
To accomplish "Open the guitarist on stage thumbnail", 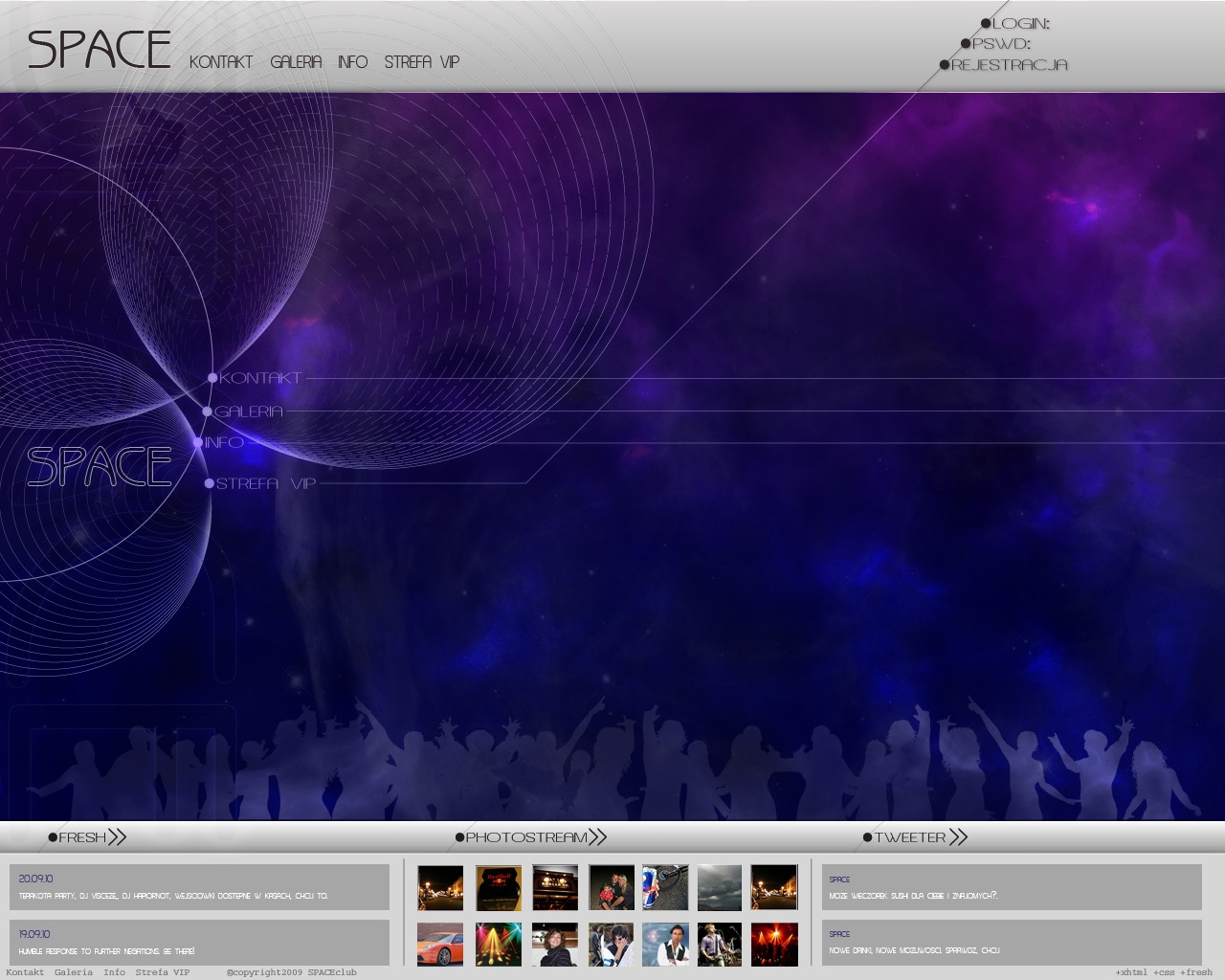I will (x=719, y=945).
